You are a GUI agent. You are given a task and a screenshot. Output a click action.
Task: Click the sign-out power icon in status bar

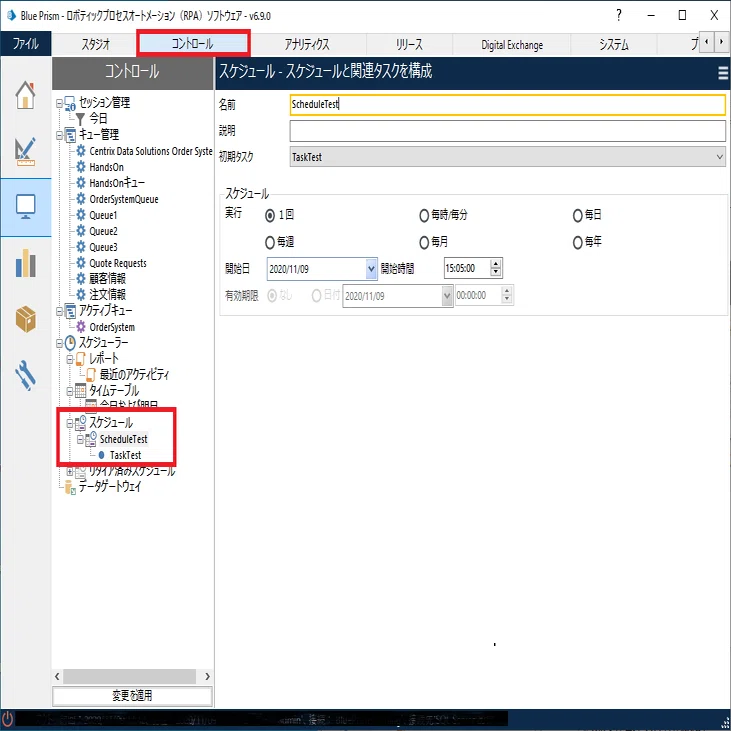8,719
